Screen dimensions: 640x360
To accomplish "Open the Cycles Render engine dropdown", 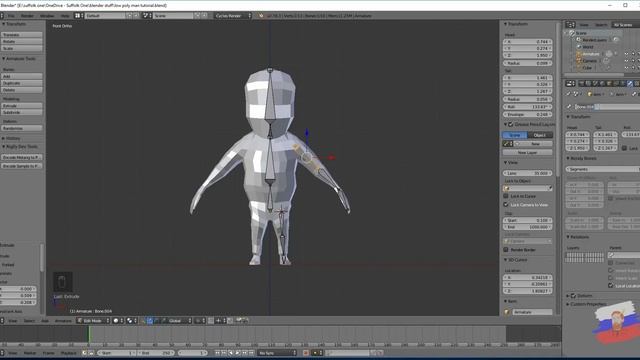I will [232, 16].
